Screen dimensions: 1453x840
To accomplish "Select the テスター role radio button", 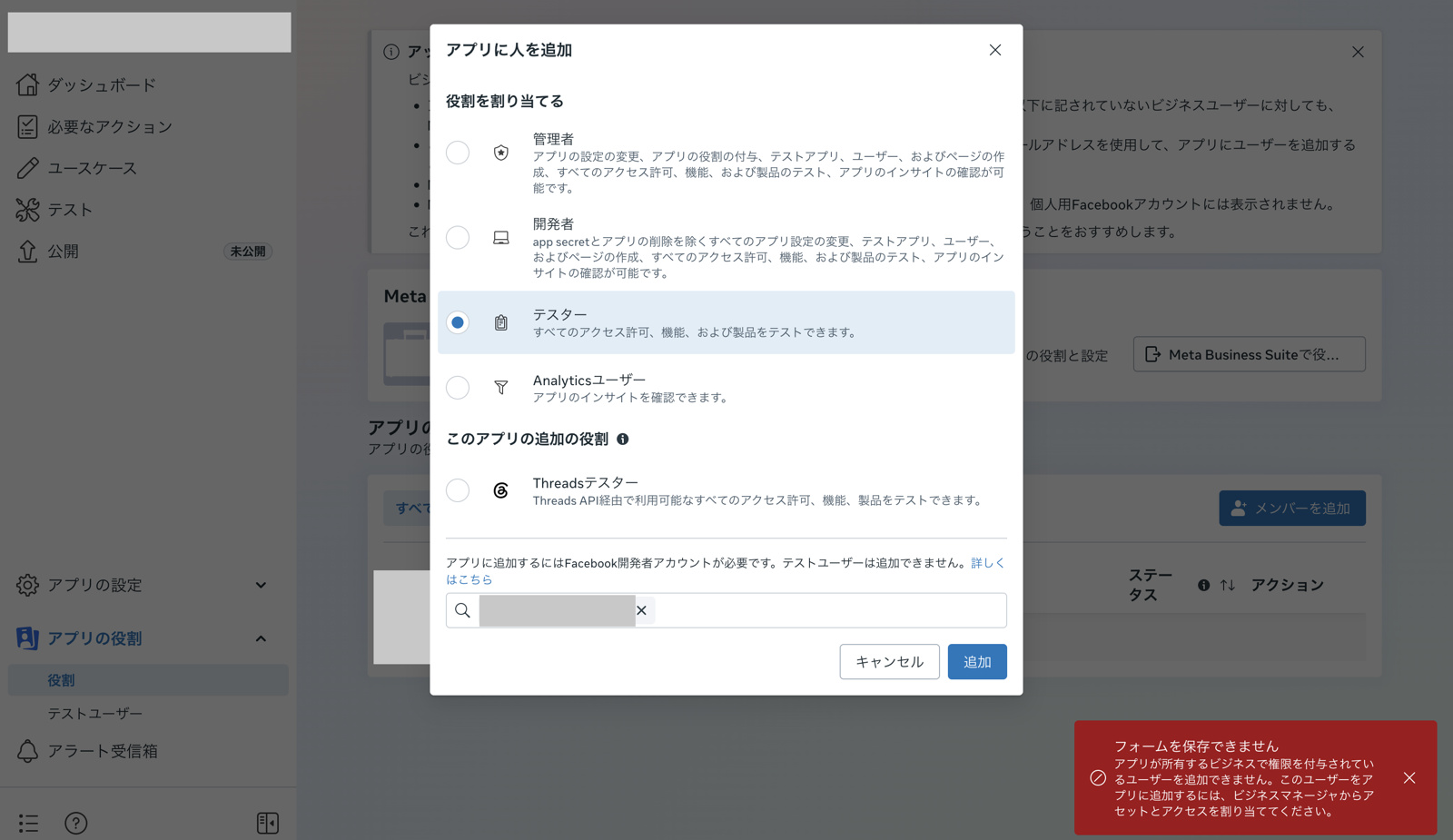I will click(458, 322).
